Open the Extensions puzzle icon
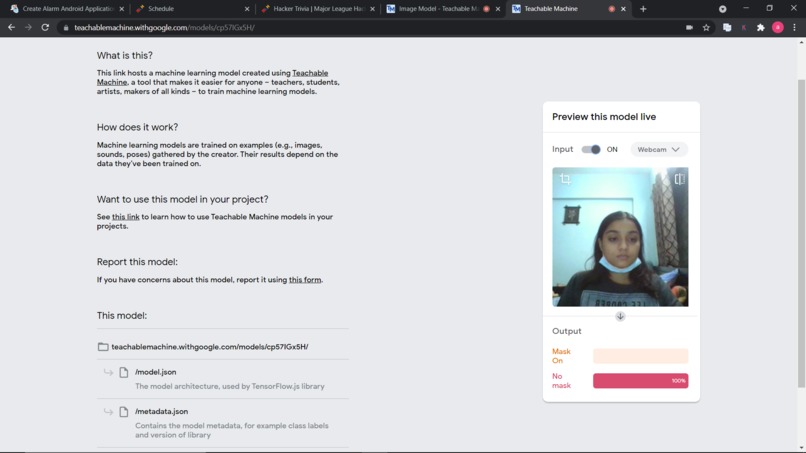 click(x=761, y=27)
